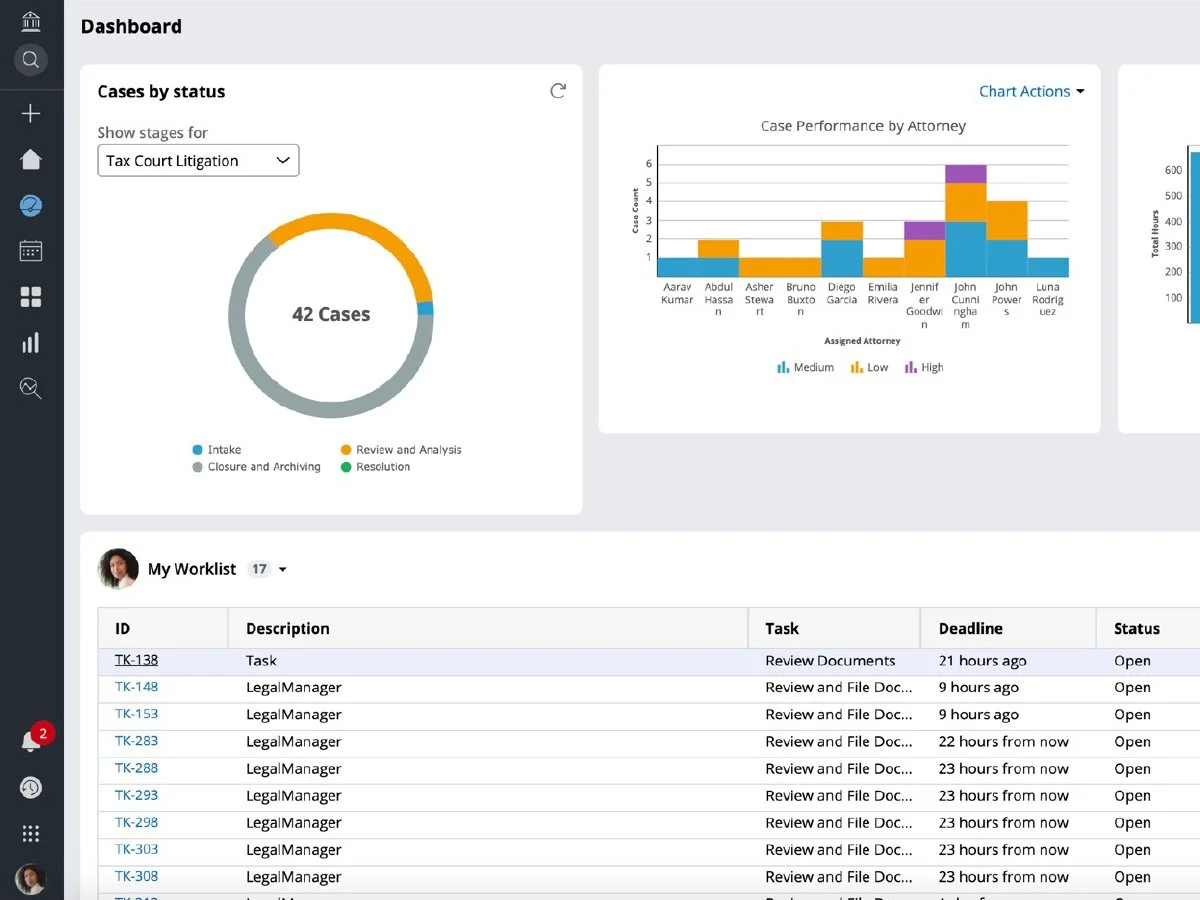This screenshot has height=900, width=1200.
Task: Open work item TK-308
Action: point(136,876)
